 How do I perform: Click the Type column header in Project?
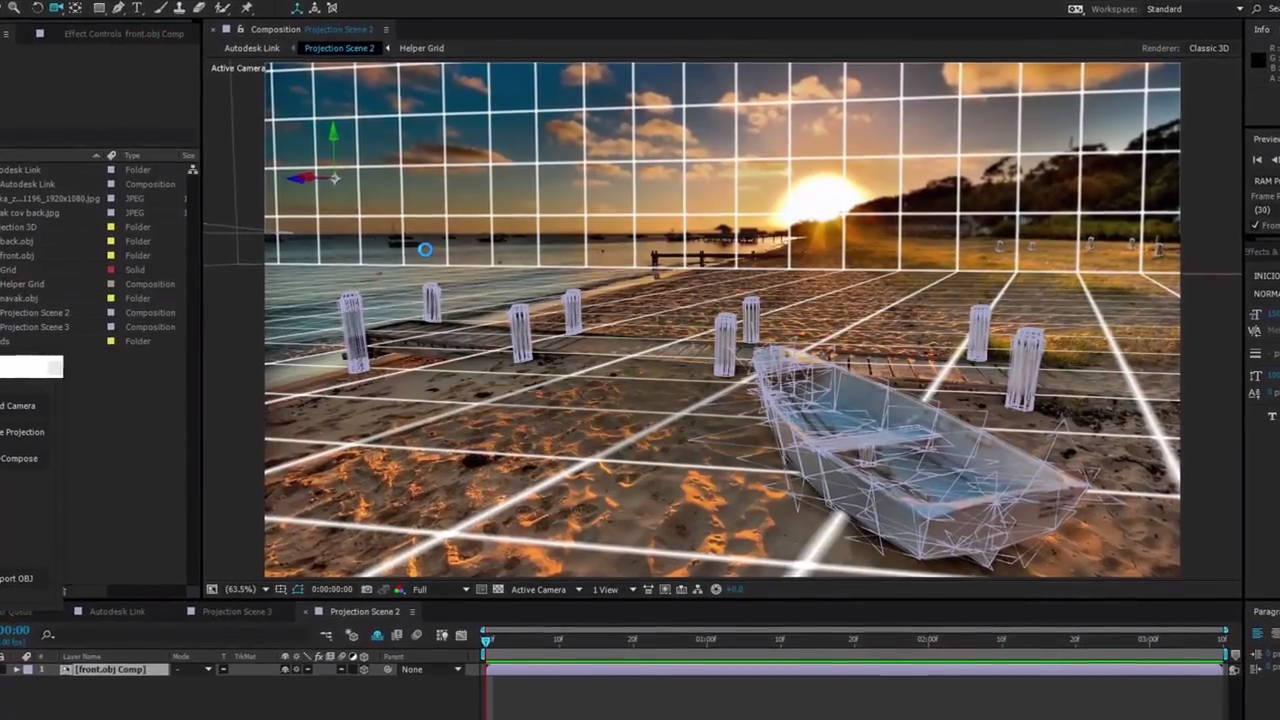(132, 155)
